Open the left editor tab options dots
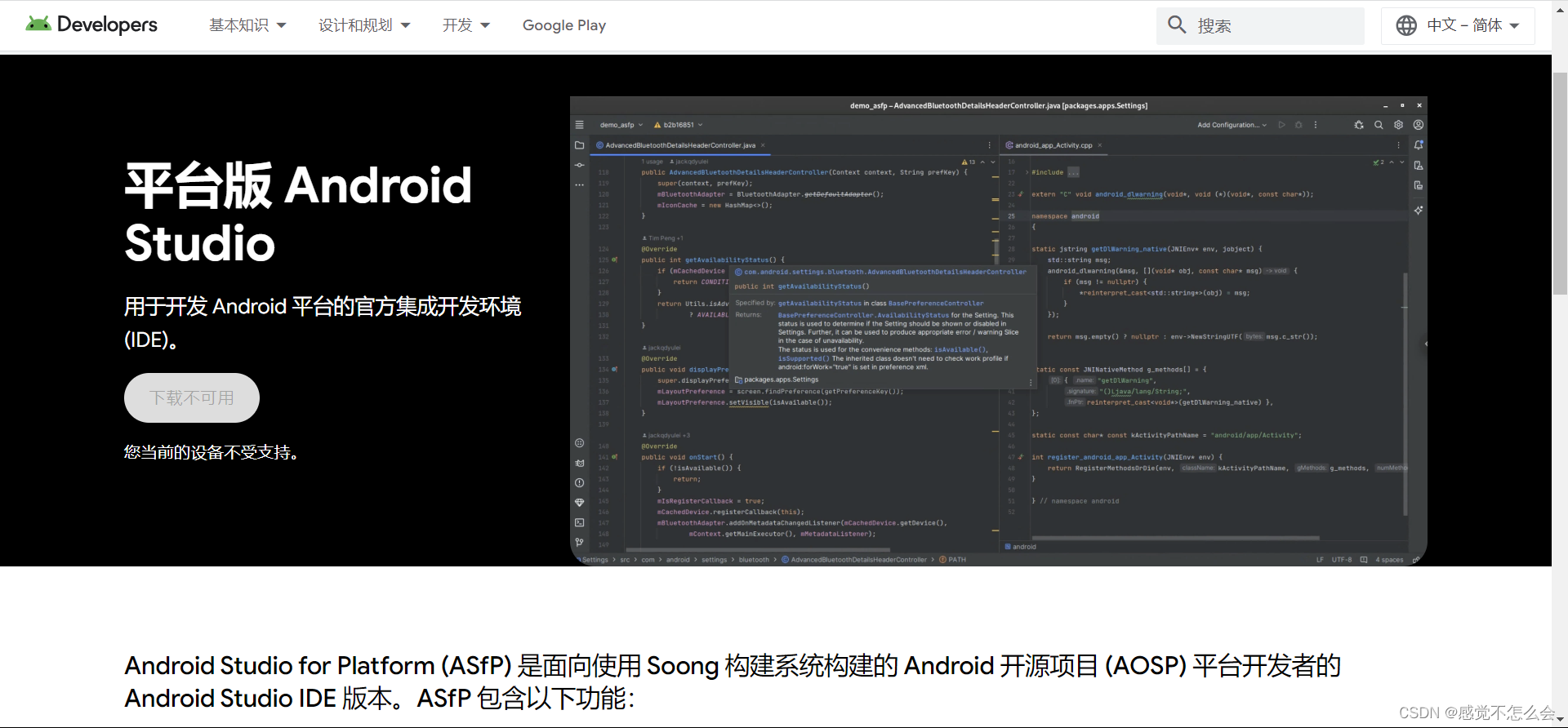The image size is (1568, 728). (990, 145)
